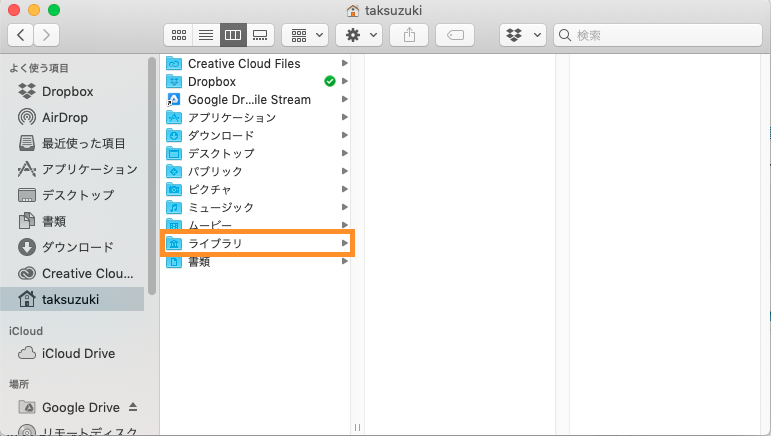This screenshot has height=436, width=771.
Task: Open the Dropbox toolbar dropdown
Action: click(x=522, y=35)
